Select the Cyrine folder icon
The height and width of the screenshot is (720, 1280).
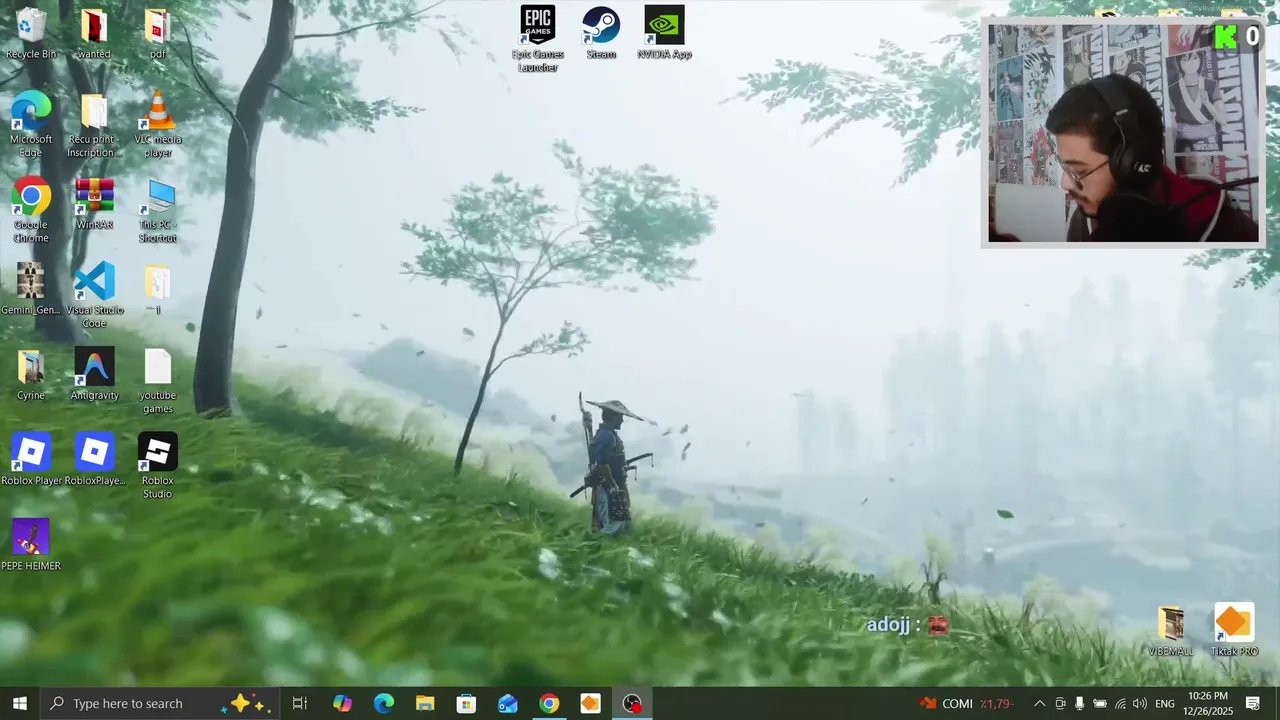tap(31, 374)
